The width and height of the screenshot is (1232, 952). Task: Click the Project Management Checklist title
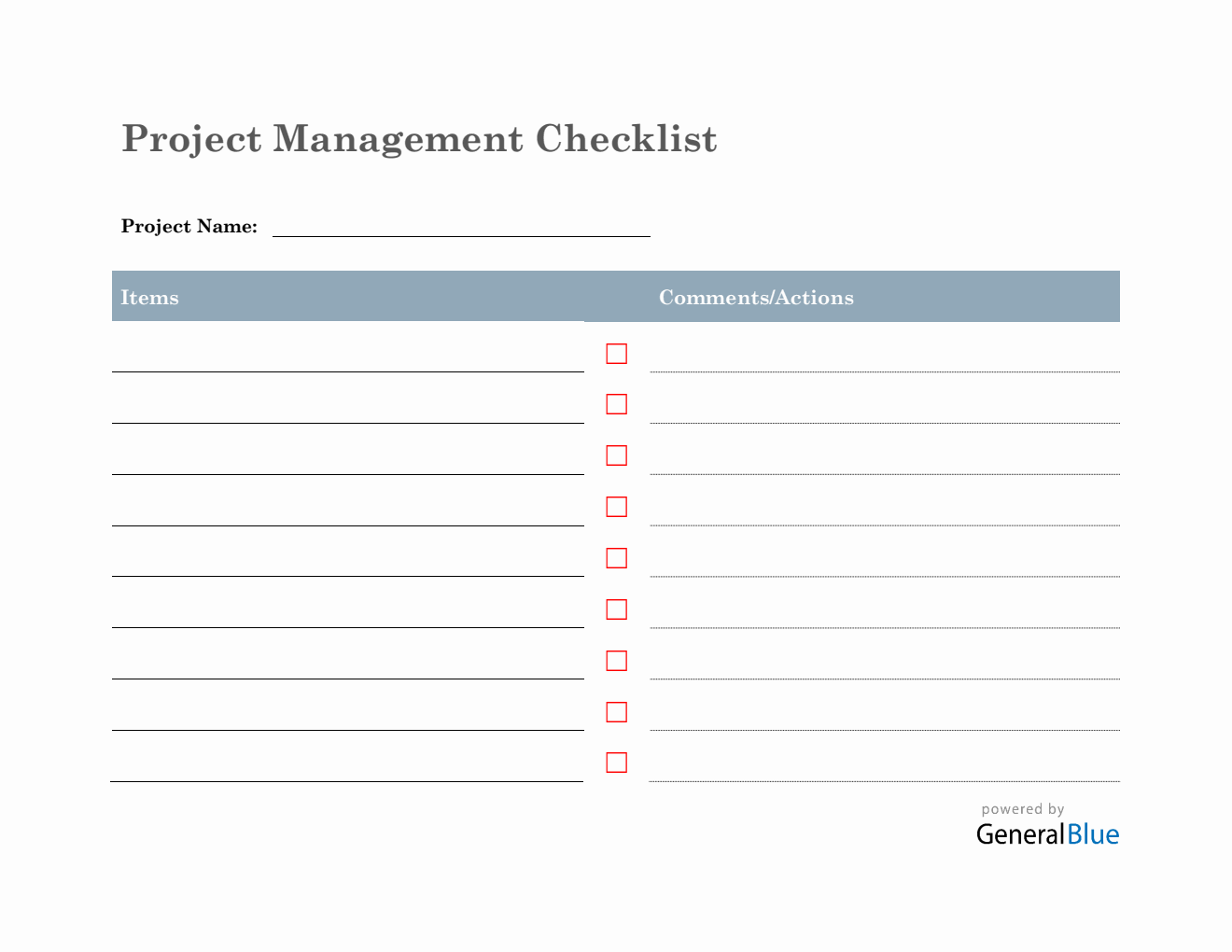tap(419, 139)
